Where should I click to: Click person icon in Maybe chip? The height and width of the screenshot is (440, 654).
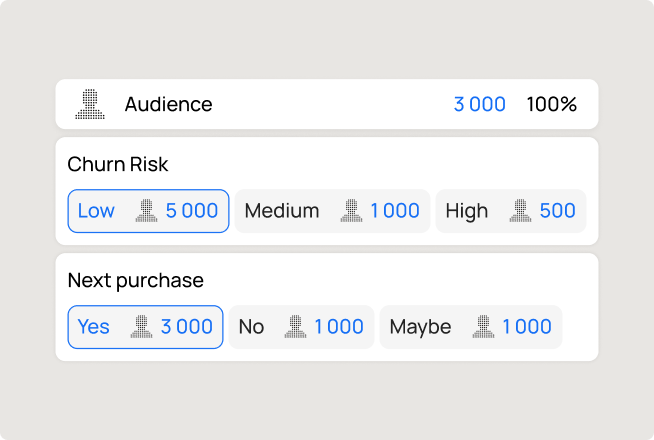tap(483, 327)
